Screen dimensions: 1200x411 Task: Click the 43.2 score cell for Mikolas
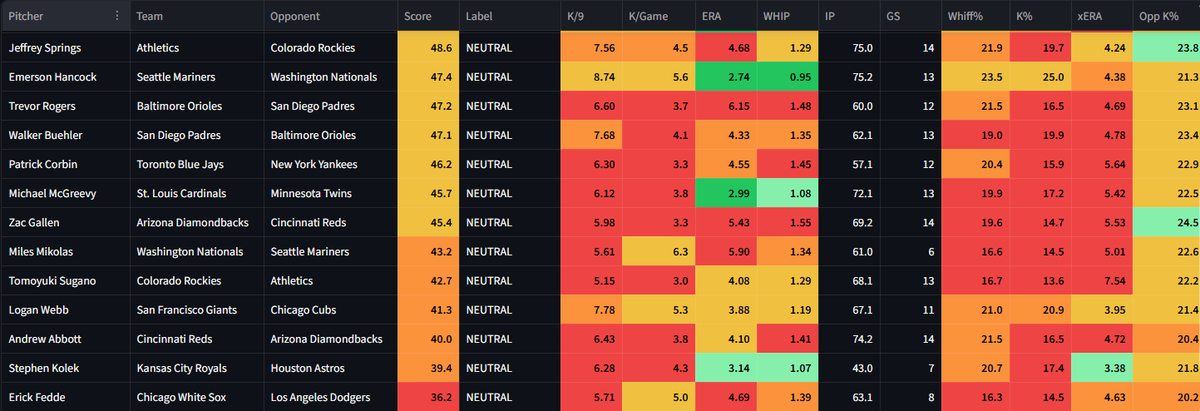click(428, 251)
